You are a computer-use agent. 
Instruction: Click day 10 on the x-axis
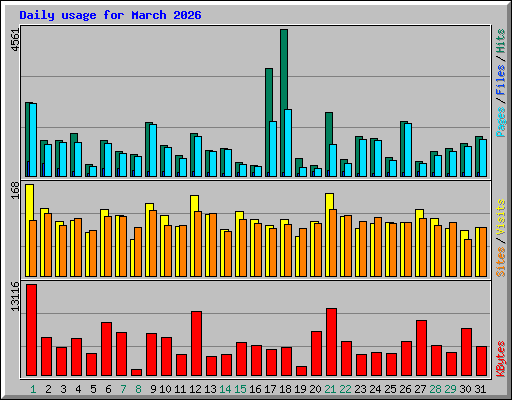[x=165, y=389]
